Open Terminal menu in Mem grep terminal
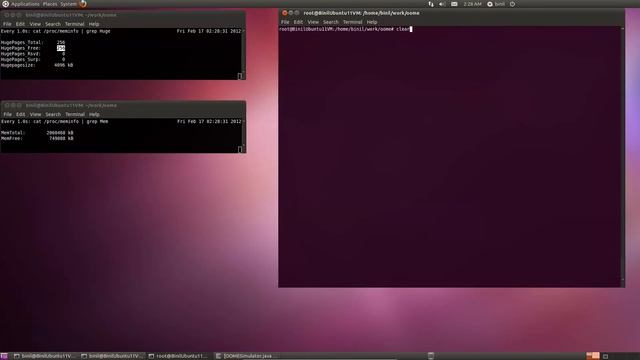Image resolution: width=640 pixels, height=360 pixels. point(75,115)
